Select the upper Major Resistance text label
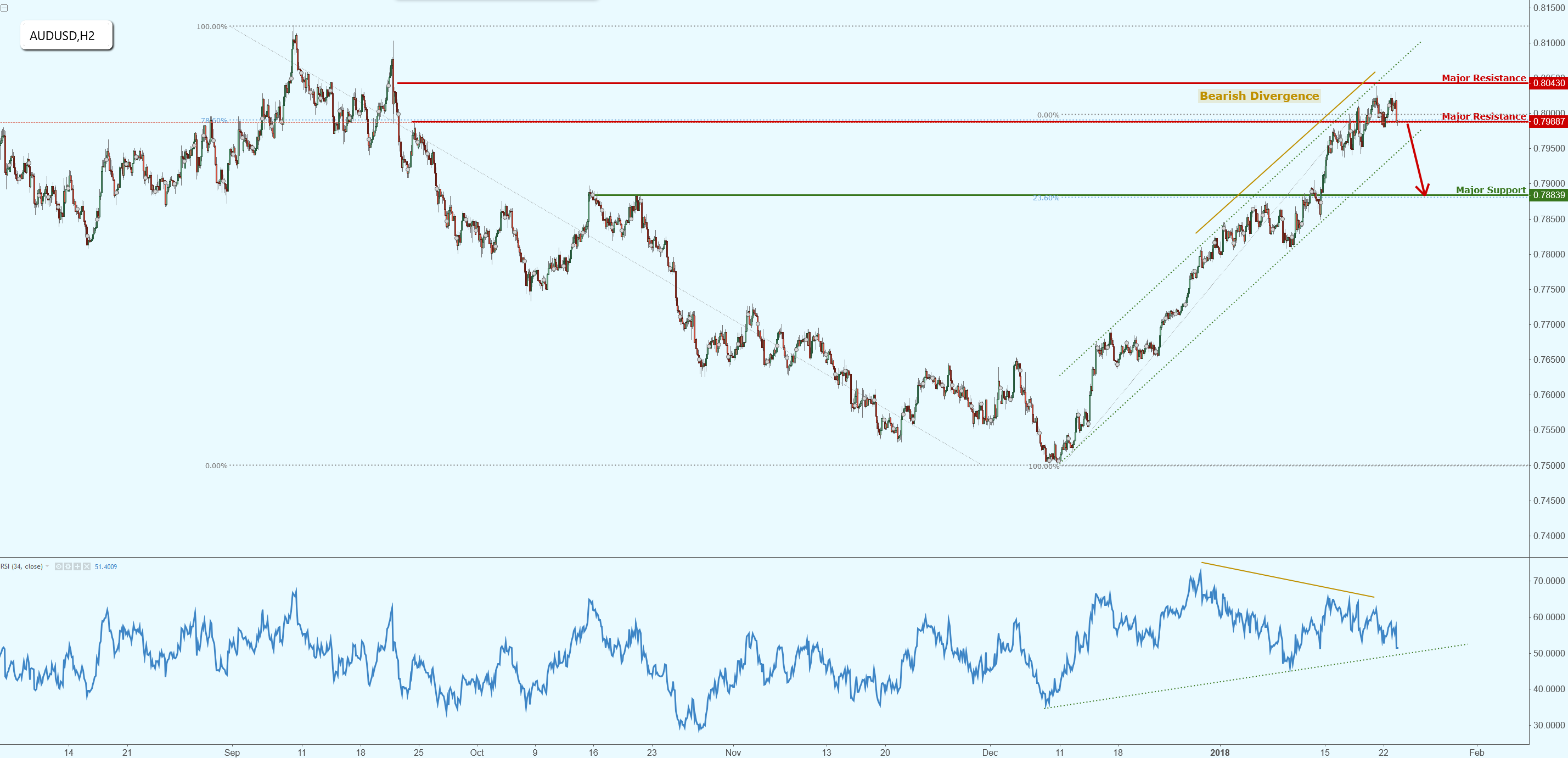The height and width of the screenshot is (758, 1568). click(x=1483, y=78)
